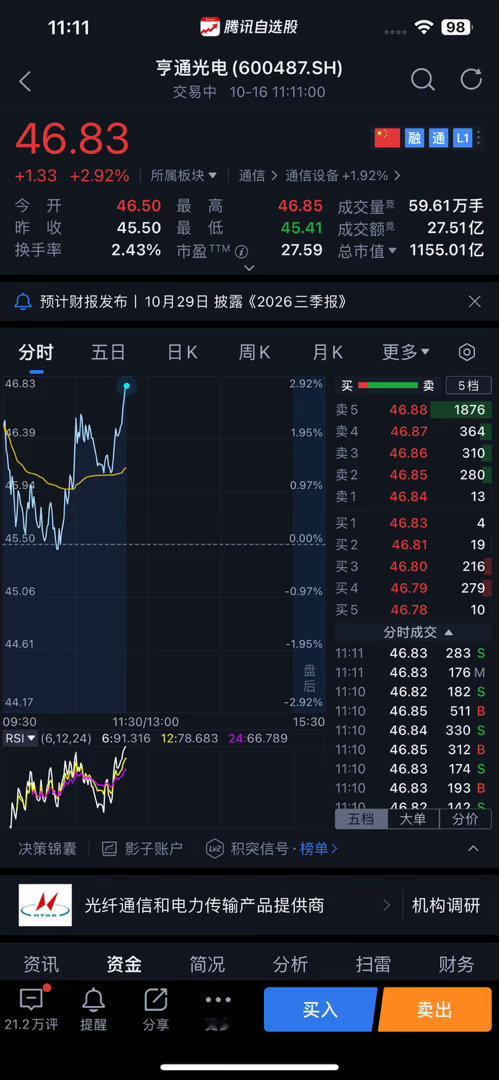
Task: Select the 分价 price distribution toggle
Action: click(465, 819)
